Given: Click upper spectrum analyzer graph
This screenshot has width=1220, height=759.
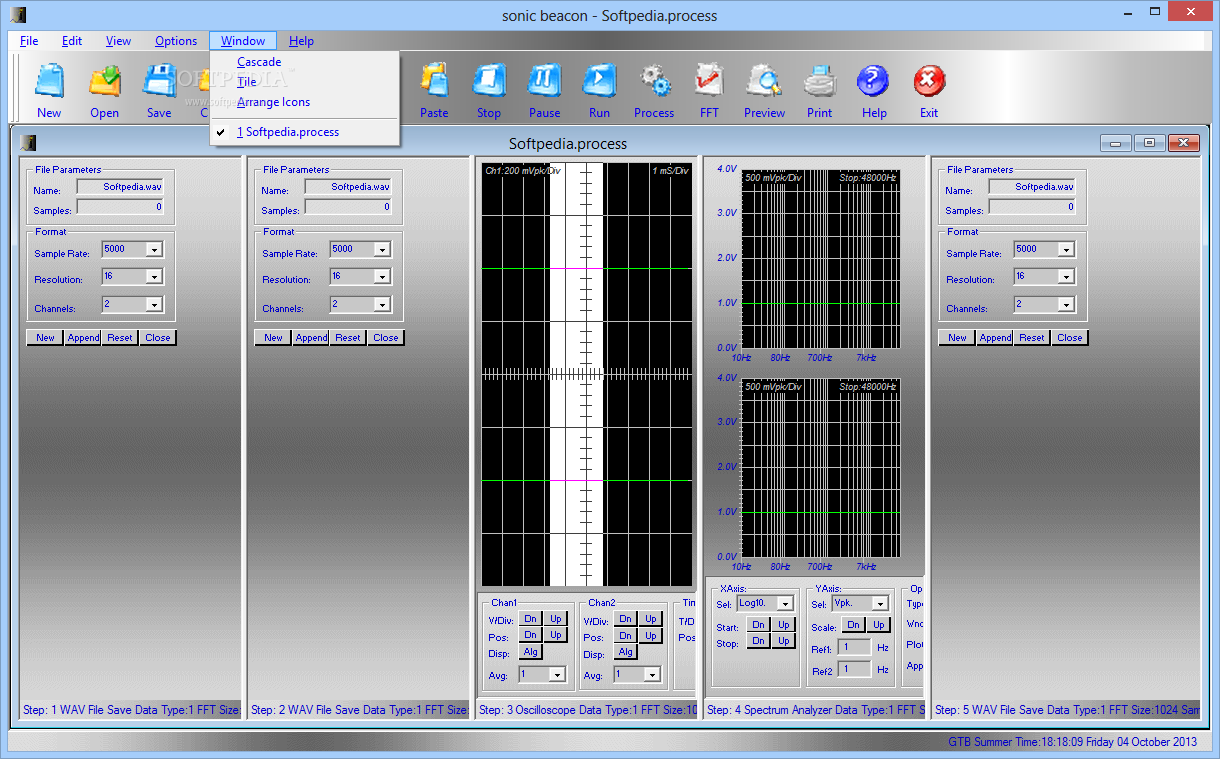Looking at the screenshot, I should [x=820, y=258].
